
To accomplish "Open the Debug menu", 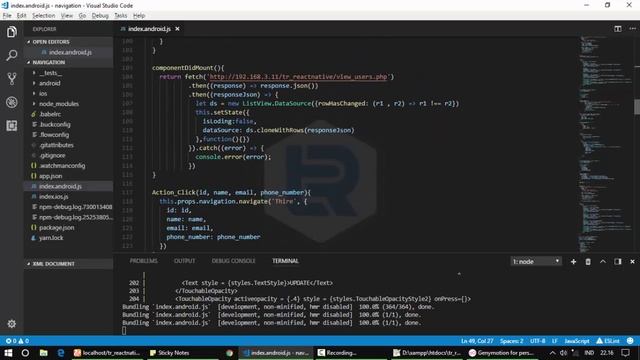I will pos(100,16).
